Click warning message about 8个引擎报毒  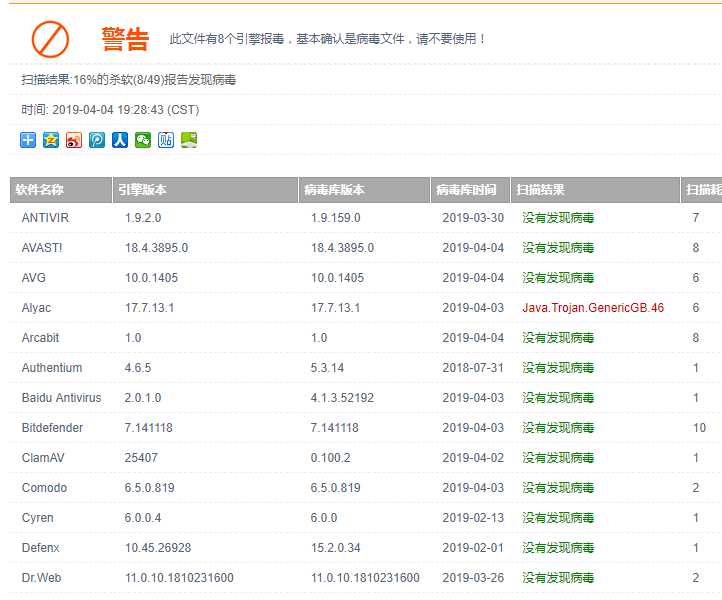click(327, 39)
